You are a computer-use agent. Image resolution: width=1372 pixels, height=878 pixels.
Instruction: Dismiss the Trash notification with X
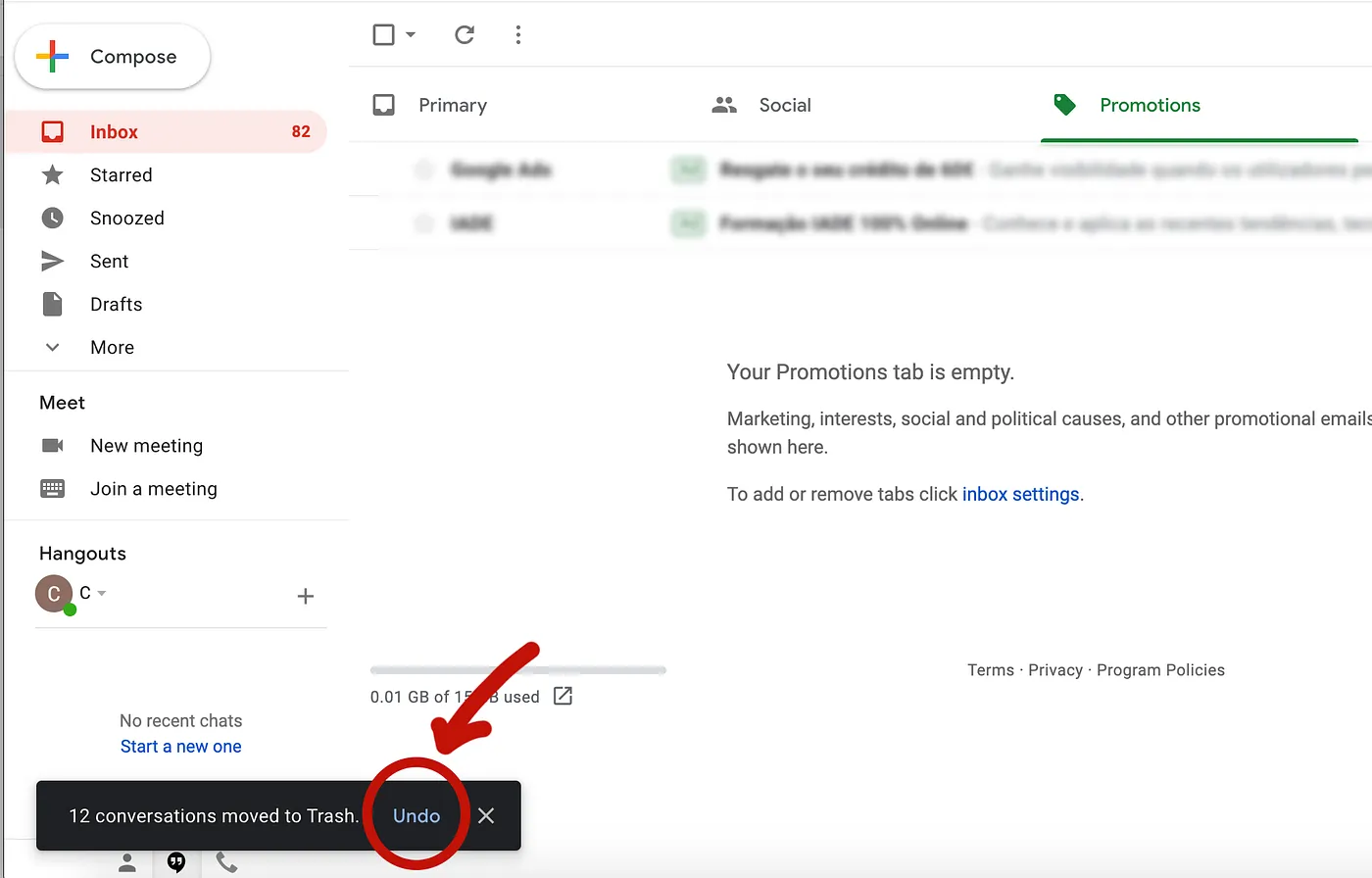pyautogui.click(x=486, y=815)
